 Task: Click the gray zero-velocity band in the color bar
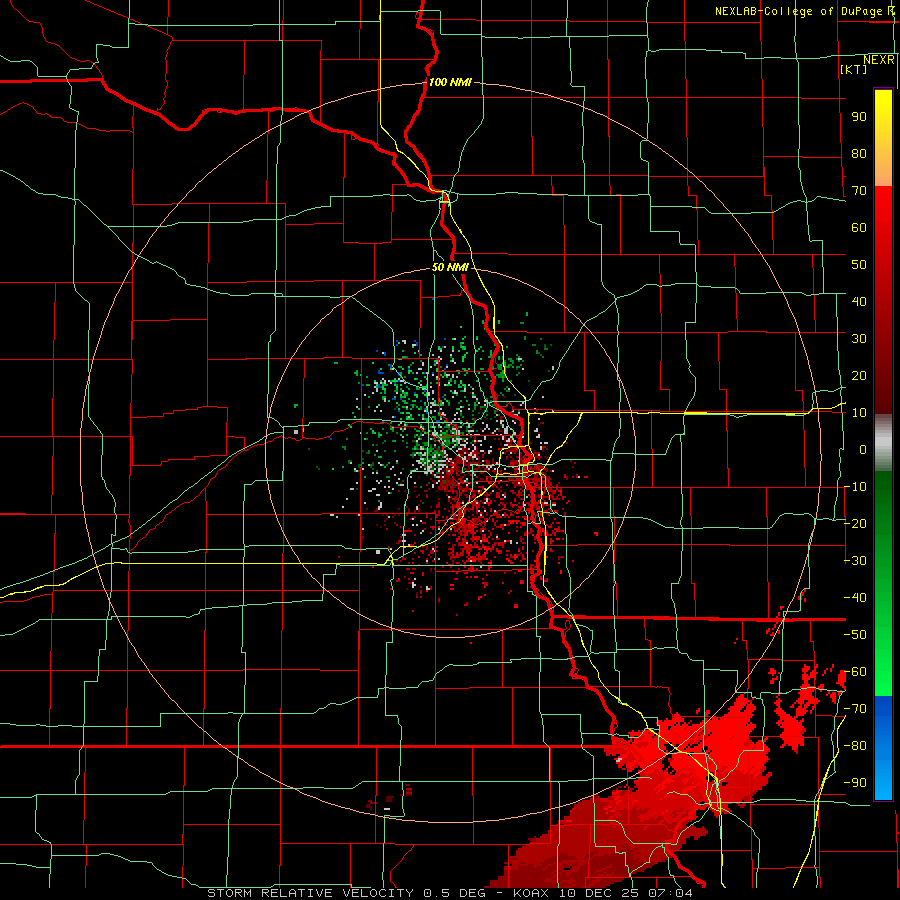[883, 443]
